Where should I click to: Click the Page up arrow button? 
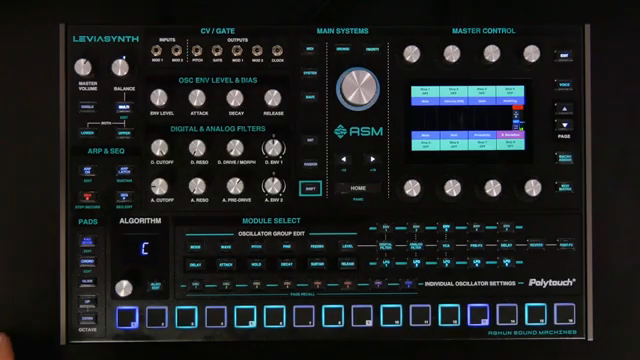click(x=564, y=109)
